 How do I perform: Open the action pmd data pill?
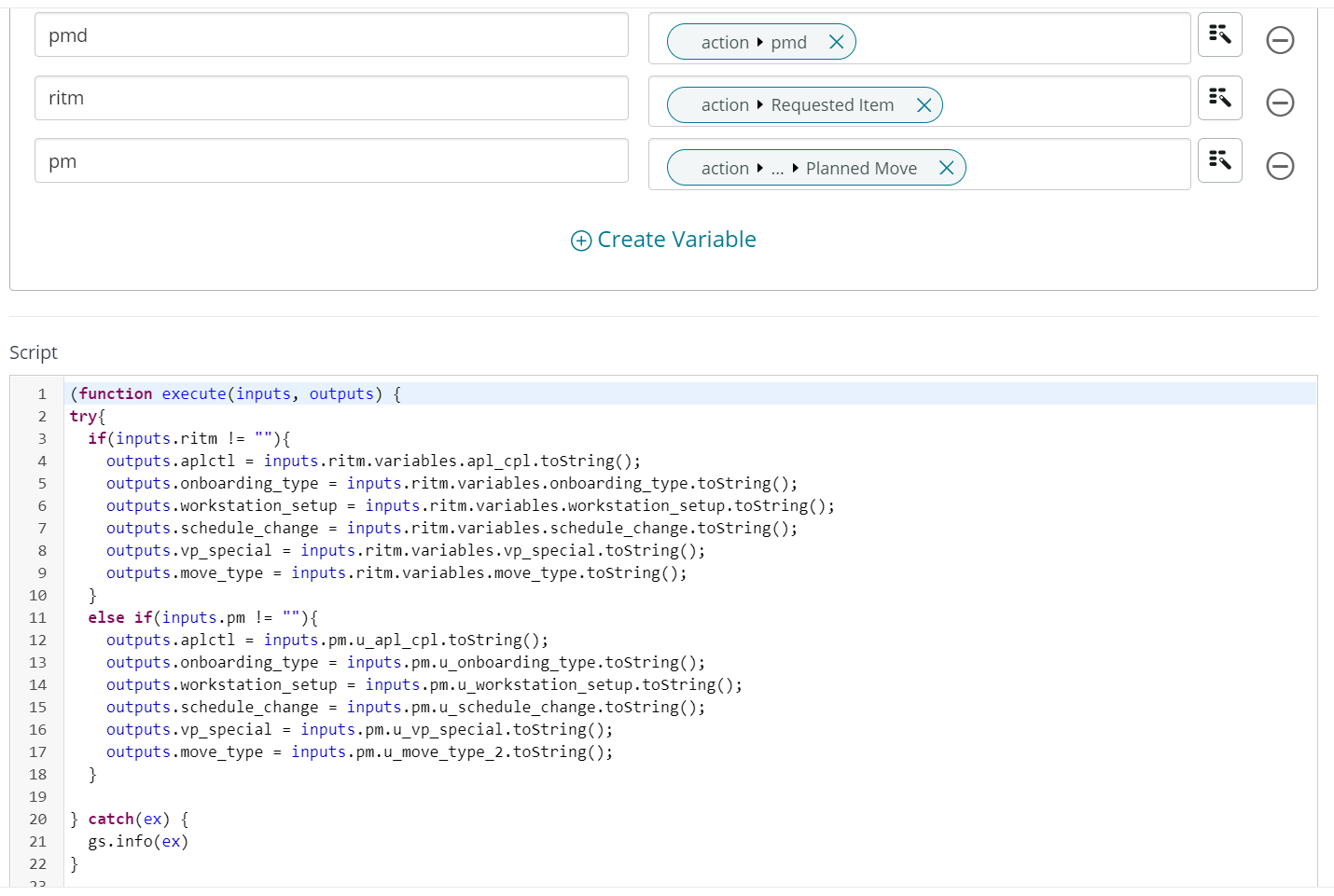(753, 42)
